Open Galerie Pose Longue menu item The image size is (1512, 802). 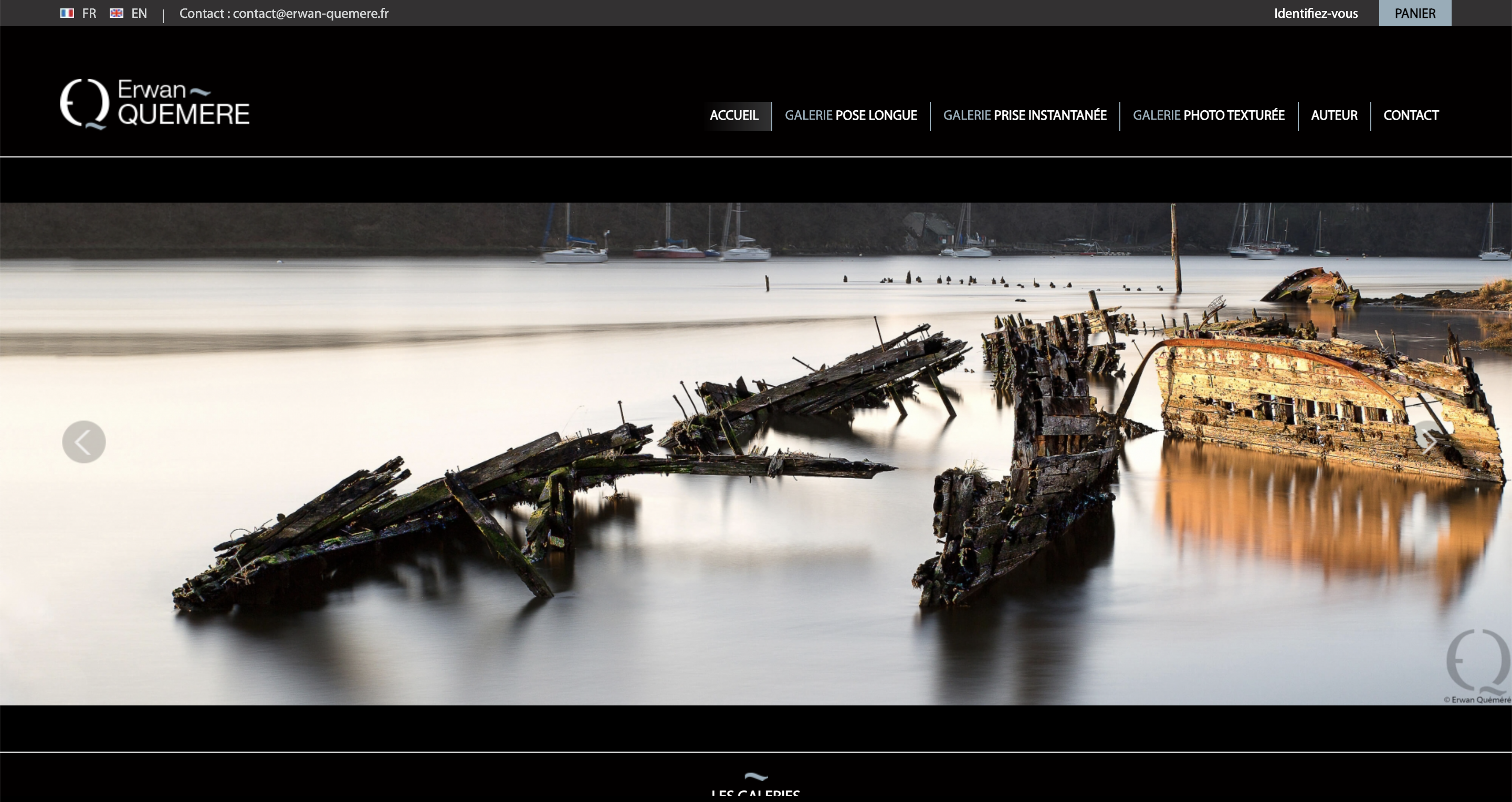(850, 115)
